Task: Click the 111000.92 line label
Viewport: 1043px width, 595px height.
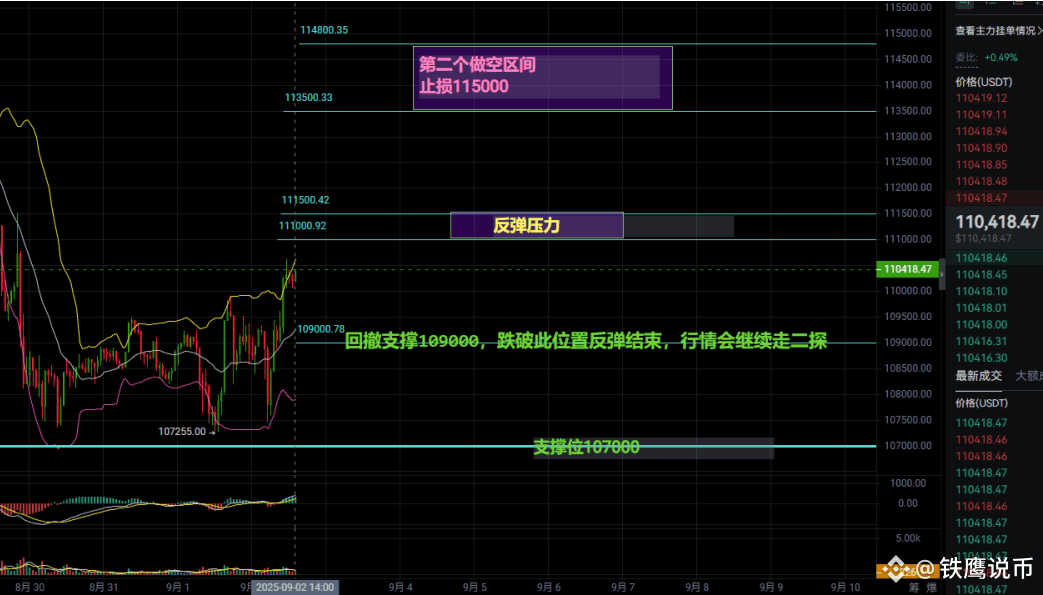Action: tap(303, 226)
